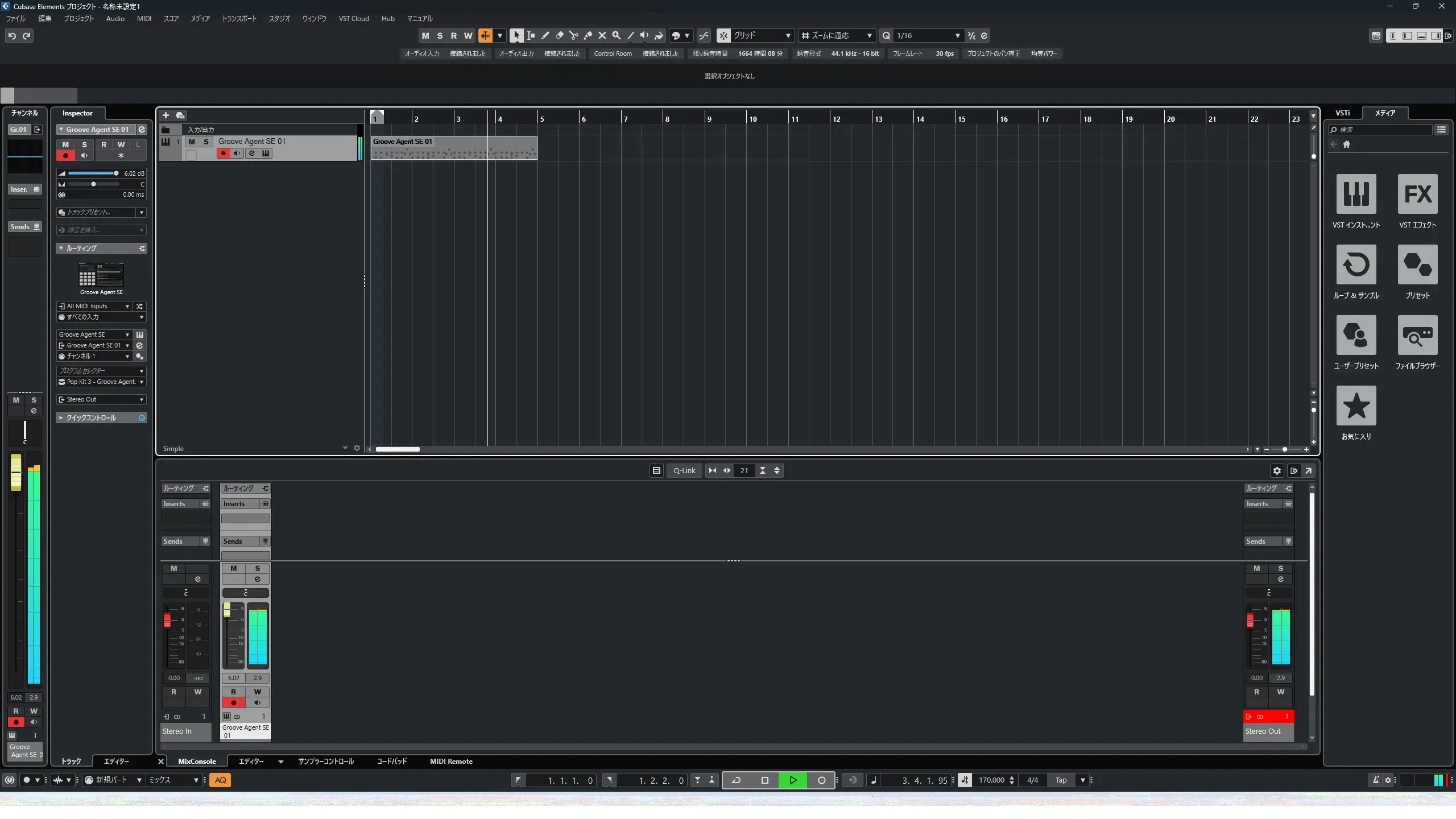The width and height of the screenshot is (1456, 819).
Task: Toggle record enable on Groove Agent track
Action: 223,154
